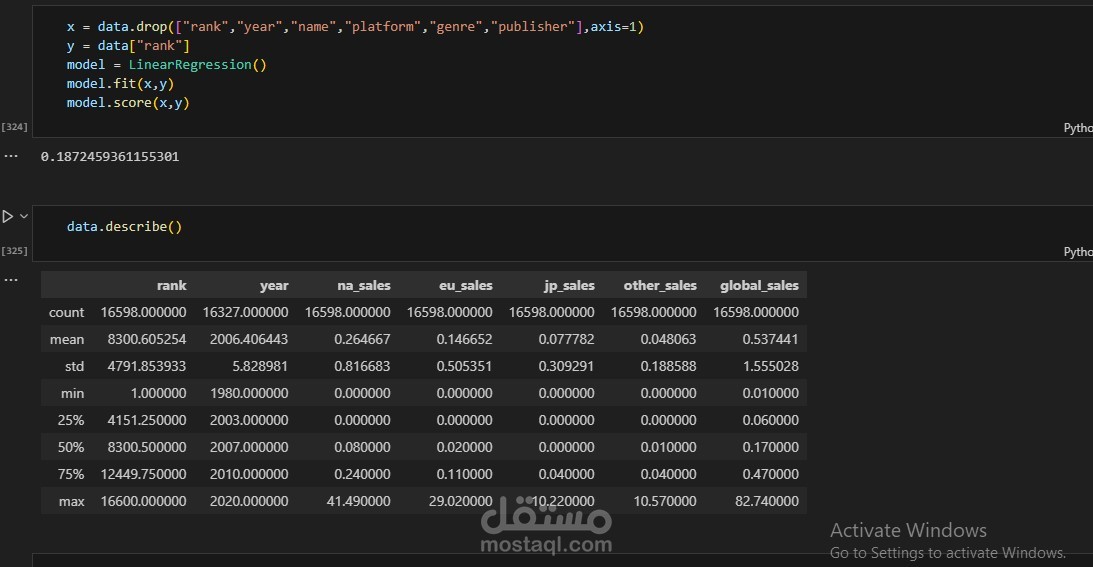The height and width of the screenshot is (567, 1093).
Task: Click the eu_sales max value 29.020000
Action: tap(461, 501)
